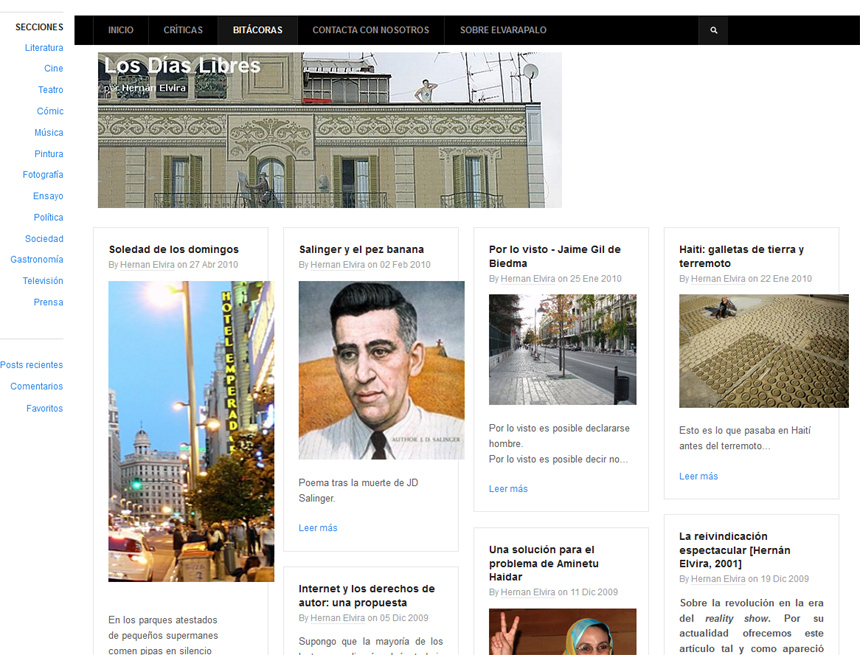Open the Literatura section link
Screen dimensions: 860x655
pyautogui.click(x=44, y=48)
